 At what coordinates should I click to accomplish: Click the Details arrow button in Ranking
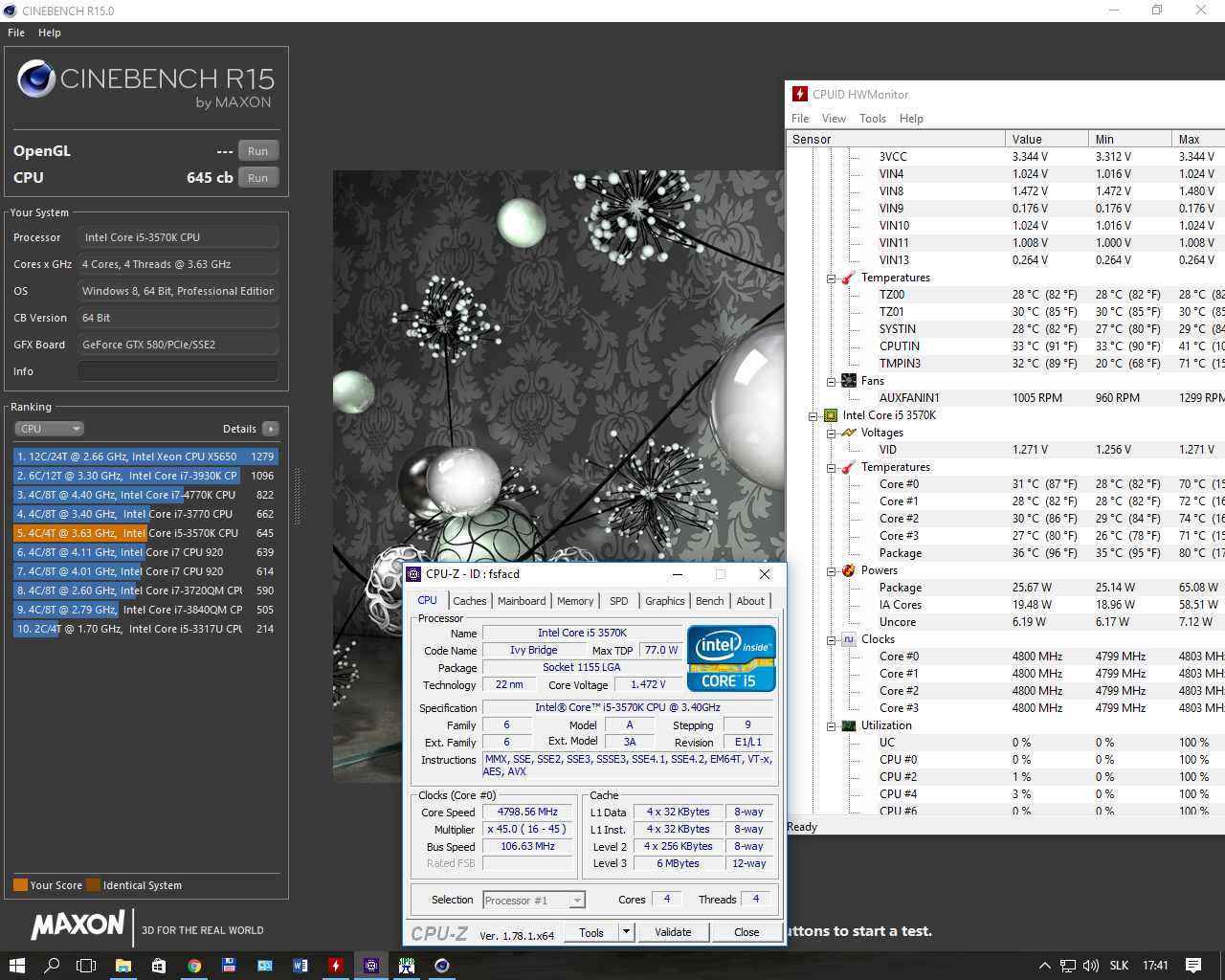tap(271, 429)
